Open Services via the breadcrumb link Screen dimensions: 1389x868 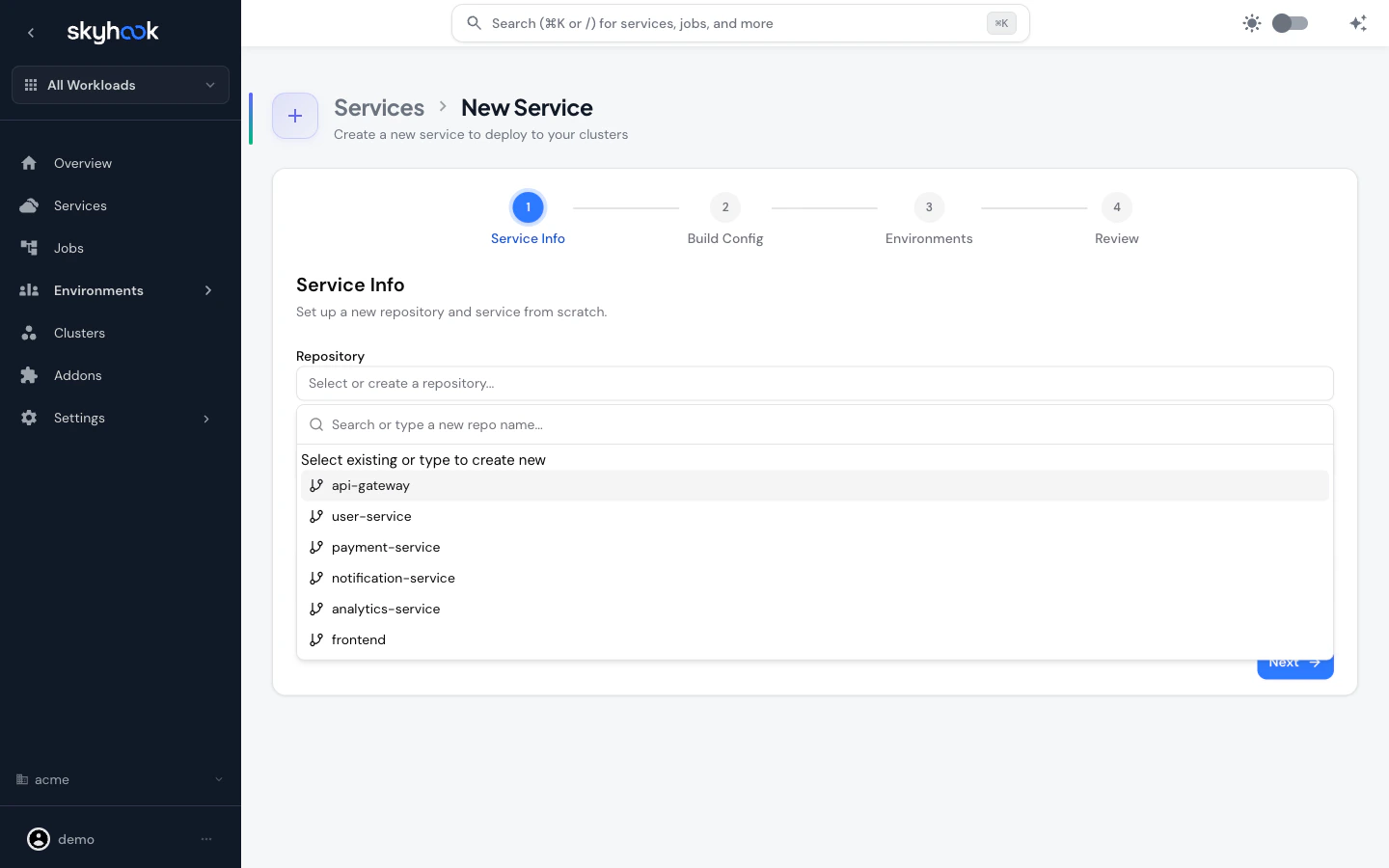tap(379, 107)
